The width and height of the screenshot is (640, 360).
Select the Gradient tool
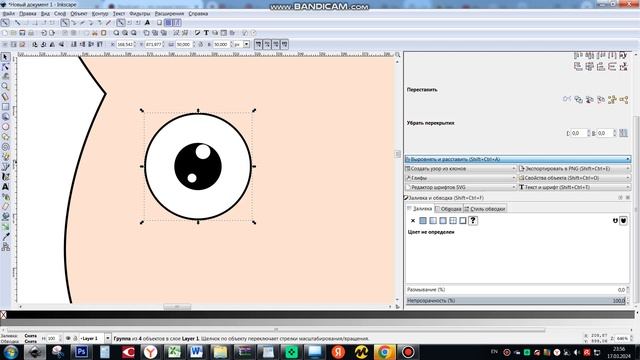(x=5, y=227)
